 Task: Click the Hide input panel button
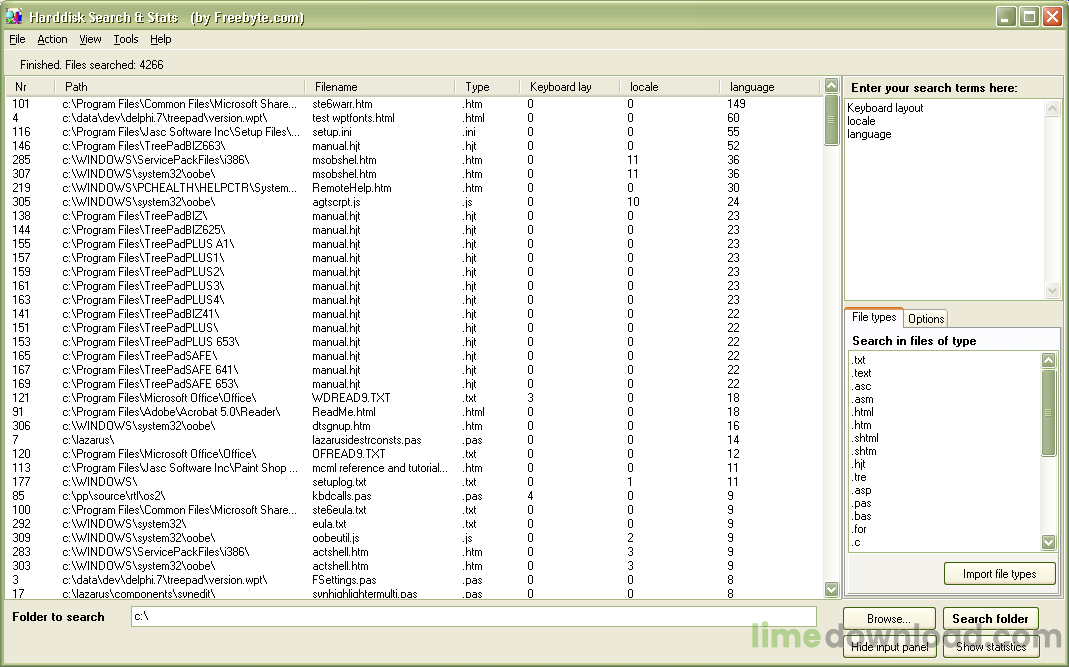(889, 647)
